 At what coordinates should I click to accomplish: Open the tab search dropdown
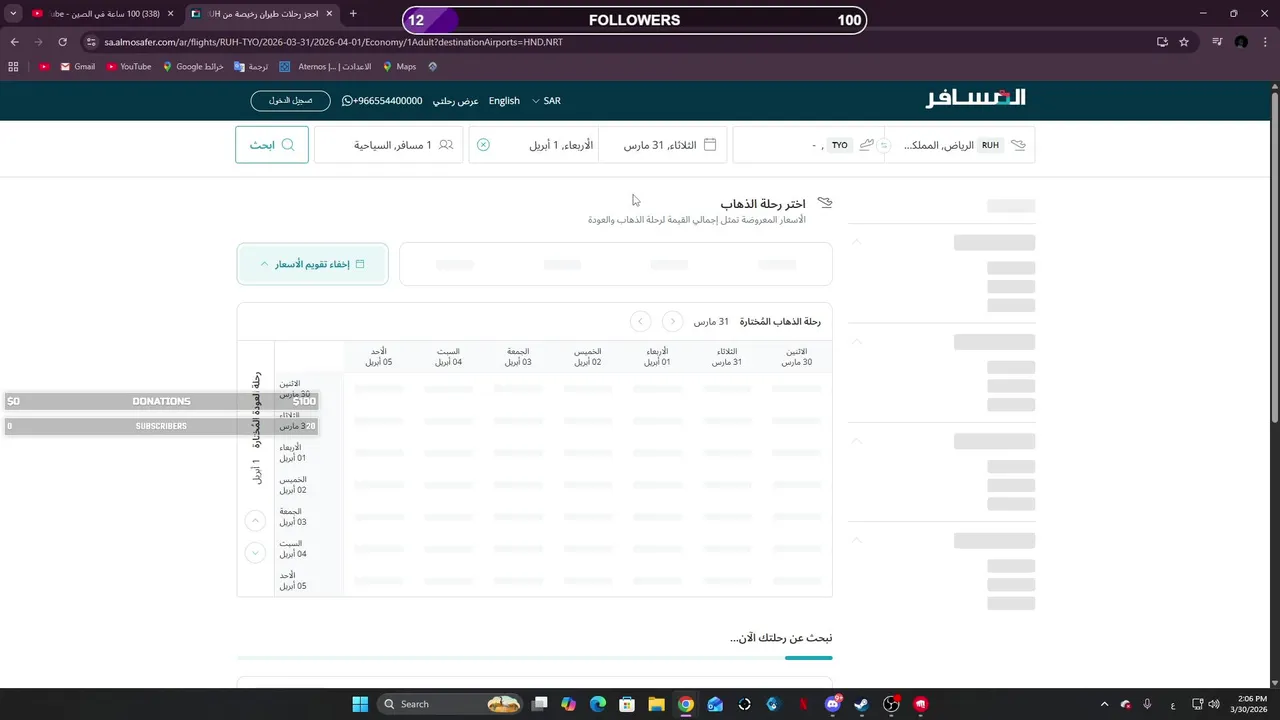[x=13, y=14]
